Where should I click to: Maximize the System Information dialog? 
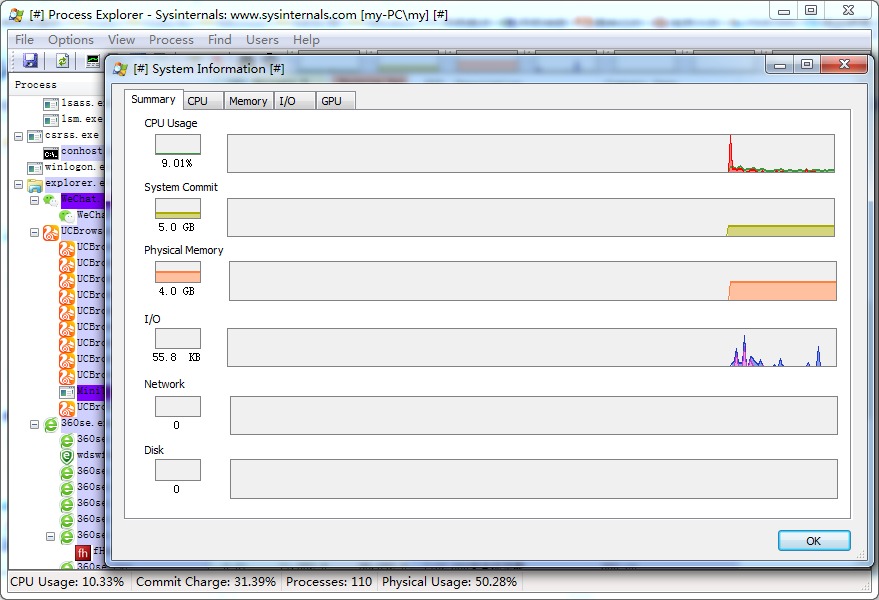tap(807, 64)
